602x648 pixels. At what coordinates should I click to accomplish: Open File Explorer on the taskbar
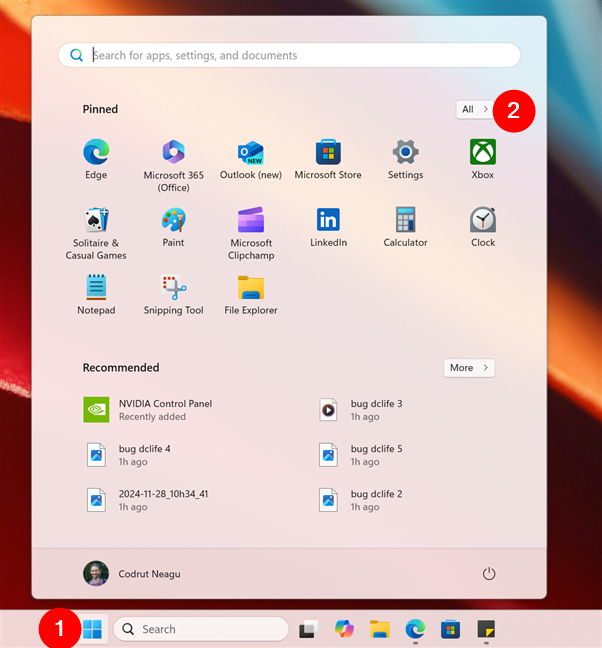379,629
